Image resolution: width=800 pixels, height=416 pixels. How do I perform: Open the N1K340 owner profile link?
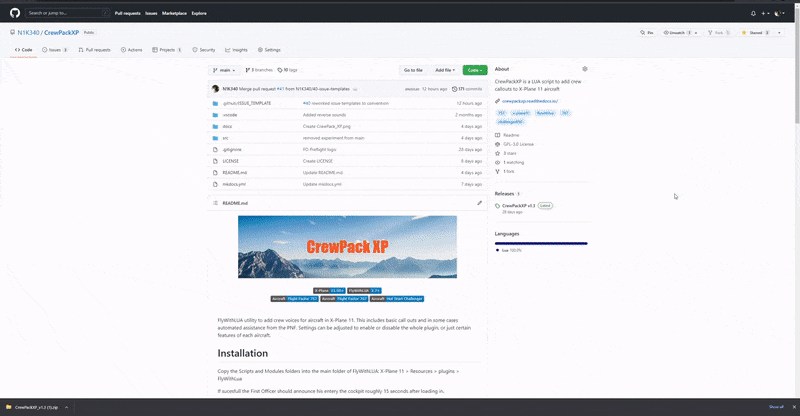28,33
